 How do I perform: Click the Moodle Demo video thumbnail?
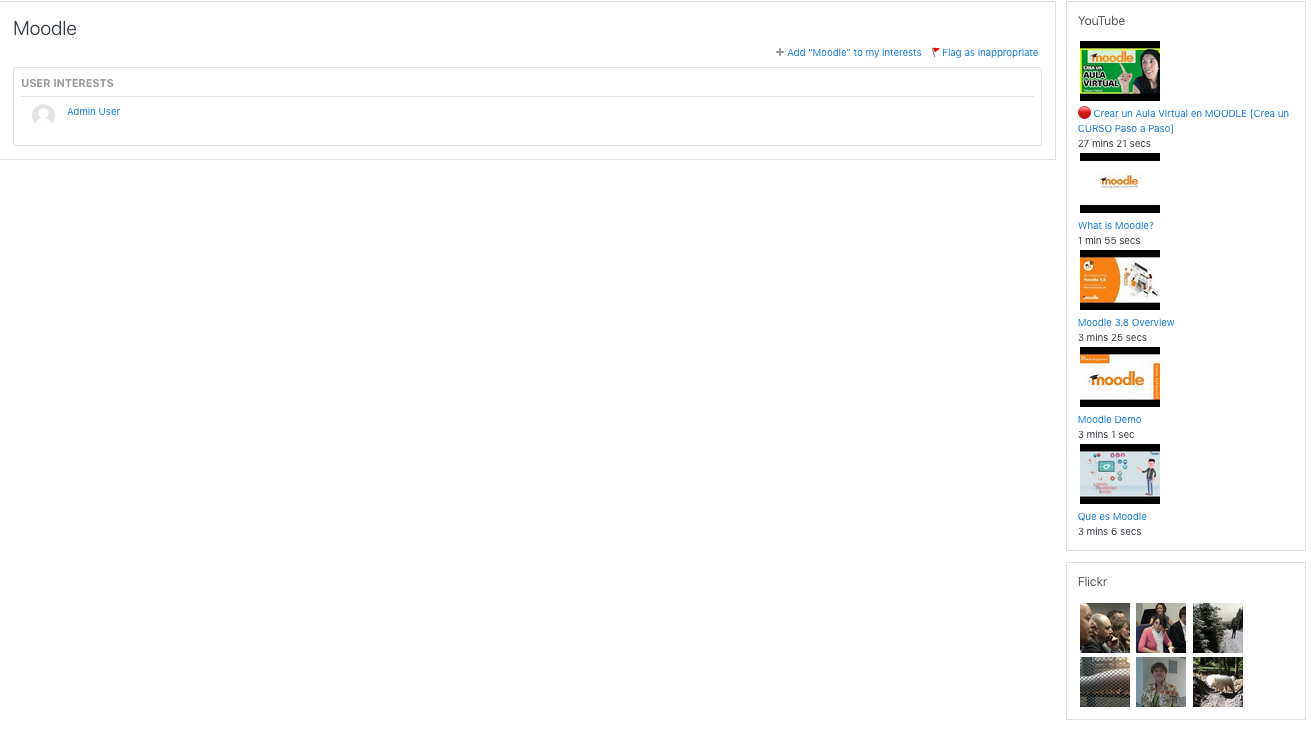[1120, 377]
